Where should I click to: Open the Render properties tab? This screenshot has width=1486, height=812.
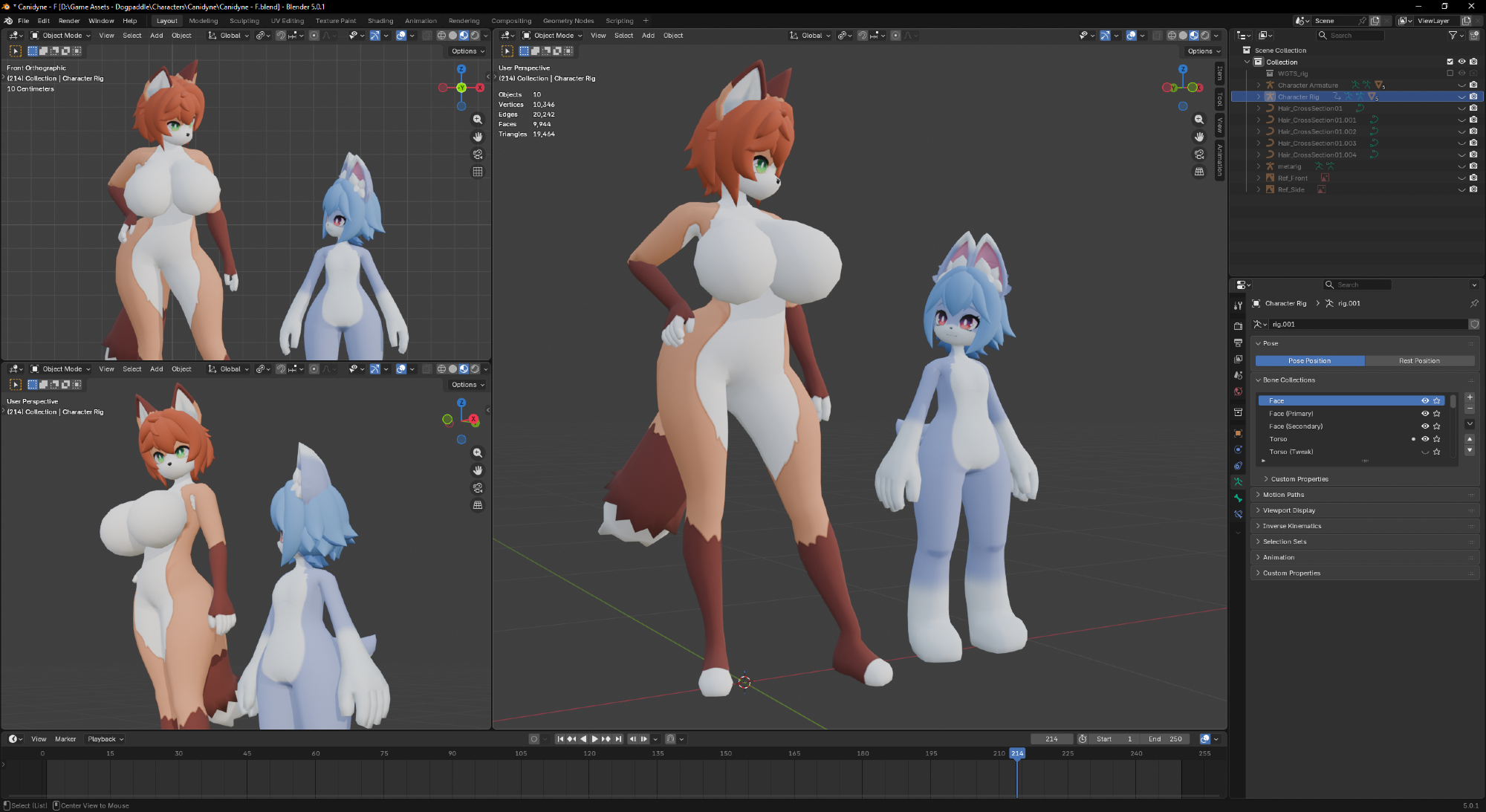tap(1238, 326)
